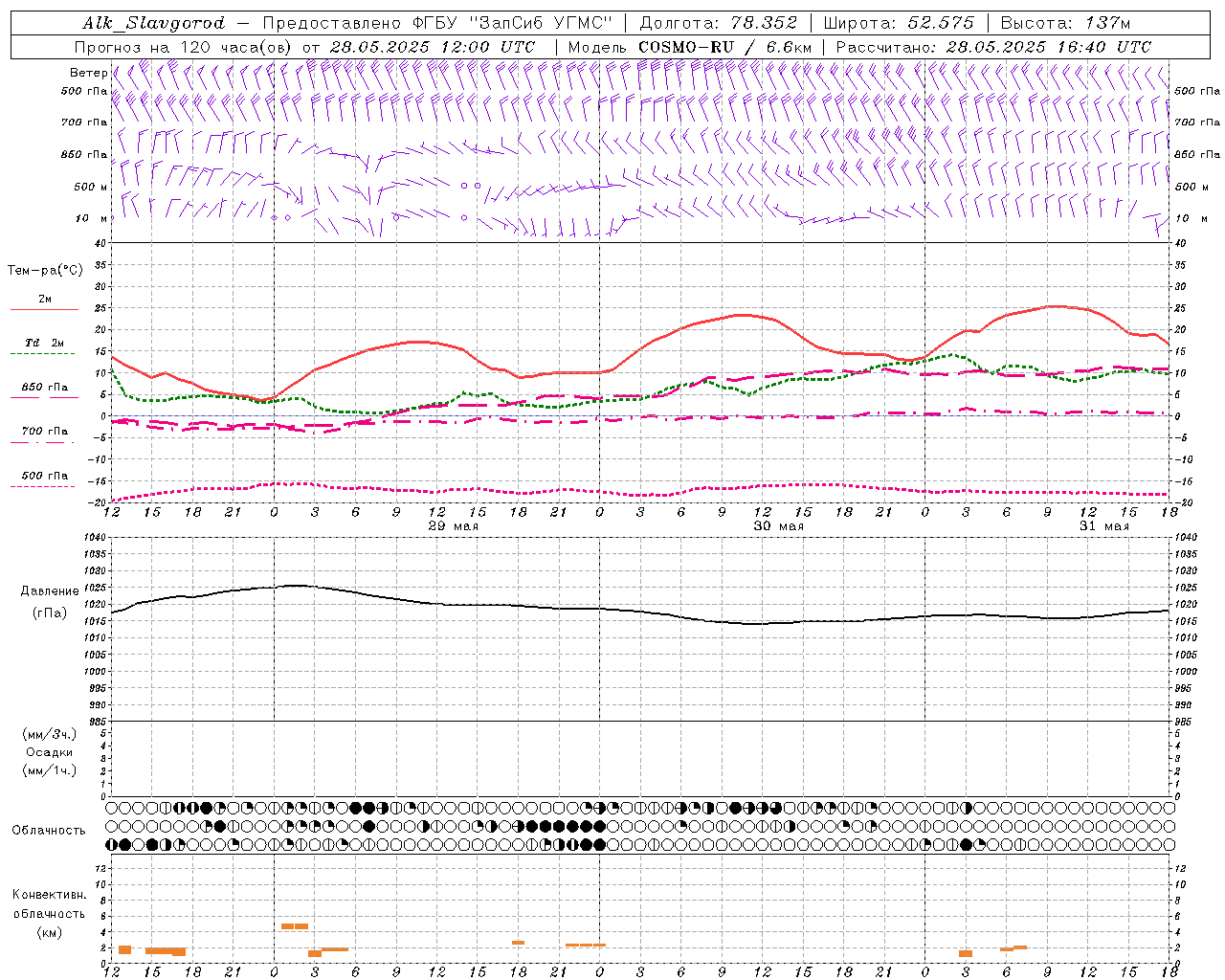Image resolution: width=1225 pixels, height=980 pixels.
Task: Click the model label 'COSMO-RU / 6.6км'
Action: tap(724, 47)
